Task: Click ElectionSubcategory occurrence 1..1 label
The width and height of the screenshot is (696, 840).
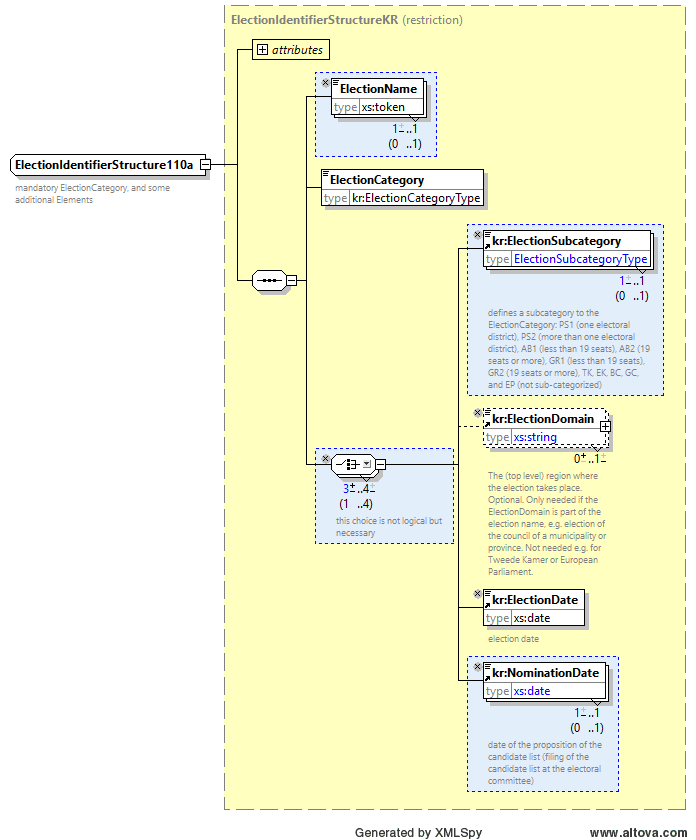Action: (632, 281)
